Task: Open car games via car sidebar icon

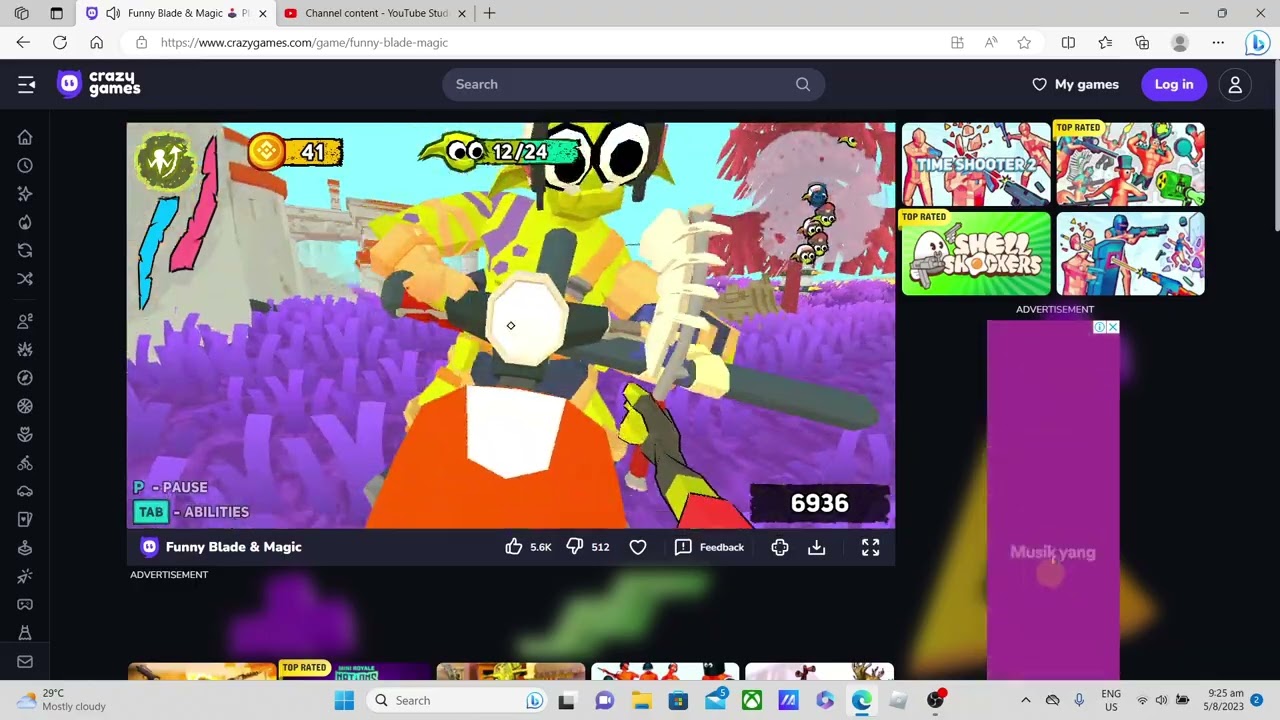Action: pos(25,491)
